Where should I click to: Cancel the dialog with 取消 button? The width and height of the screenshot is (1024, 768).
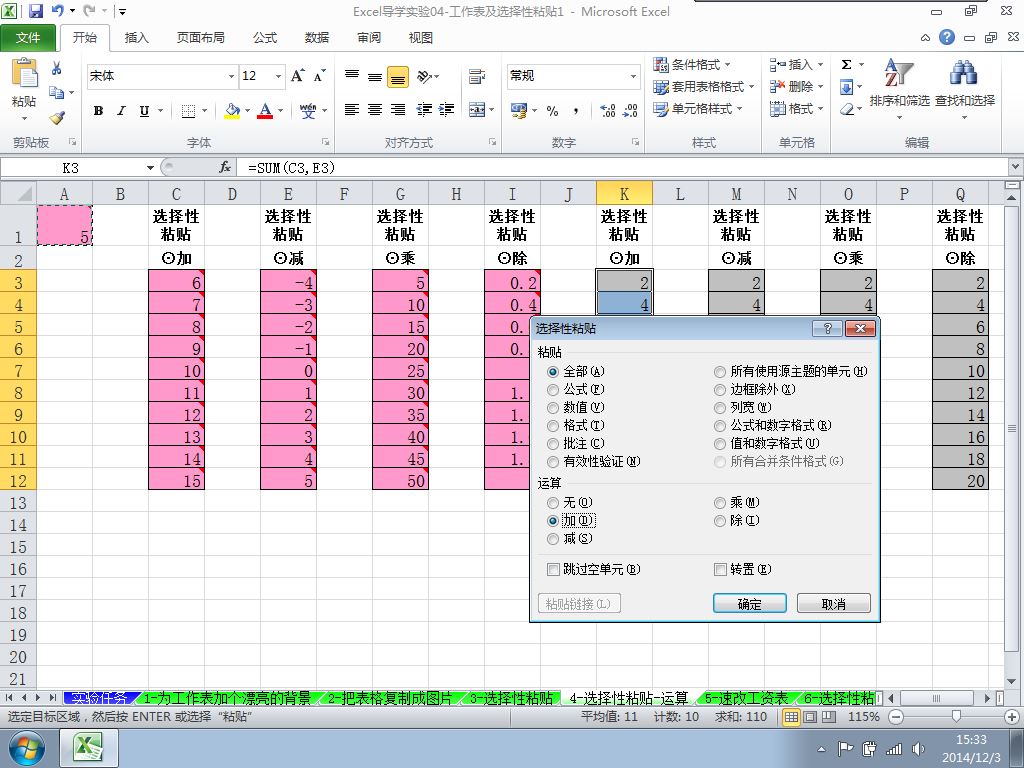pyautogui.click(x=833, y=603)
